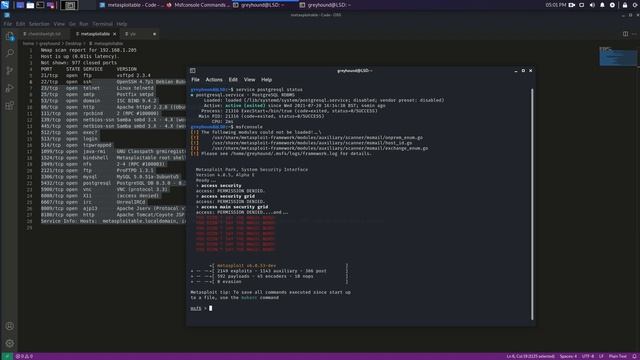
Task: Click the terminal window icon in its title bar
Action: coord(193,71)
